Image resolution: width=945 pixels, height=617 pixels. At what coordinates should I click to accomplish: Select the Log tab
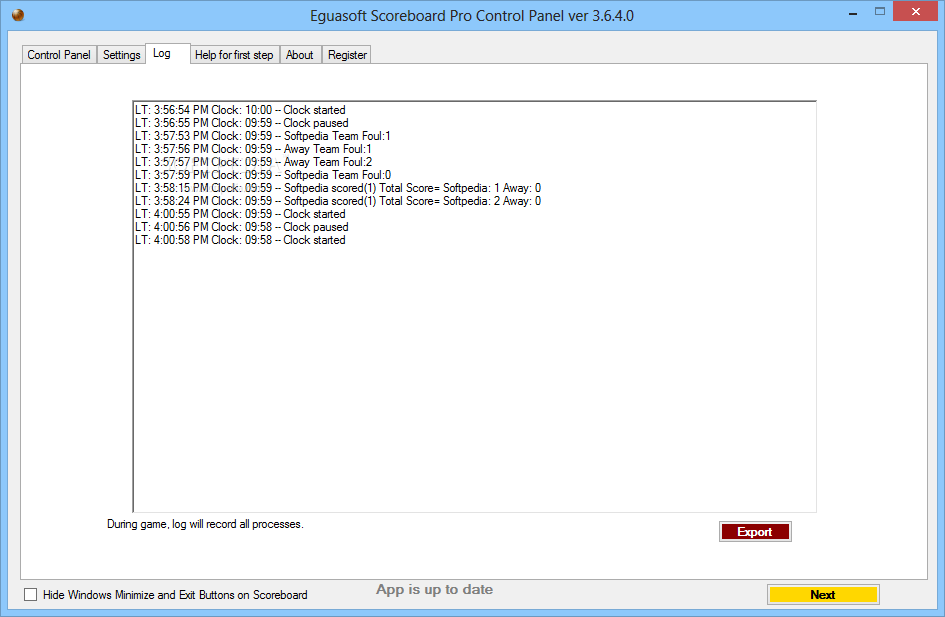click(168, 54)
